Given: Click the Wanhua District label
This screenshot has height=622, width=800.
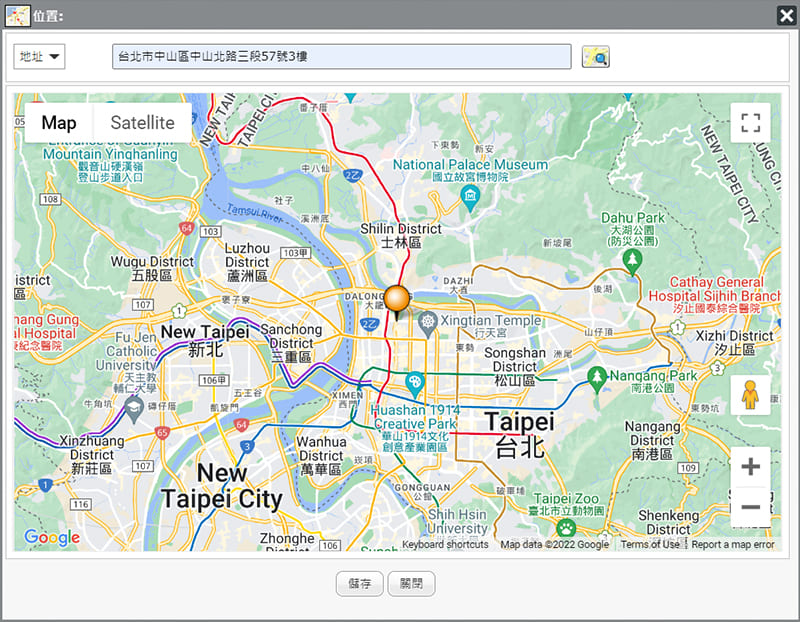Looking at the screenshot, I should point(321,456).
